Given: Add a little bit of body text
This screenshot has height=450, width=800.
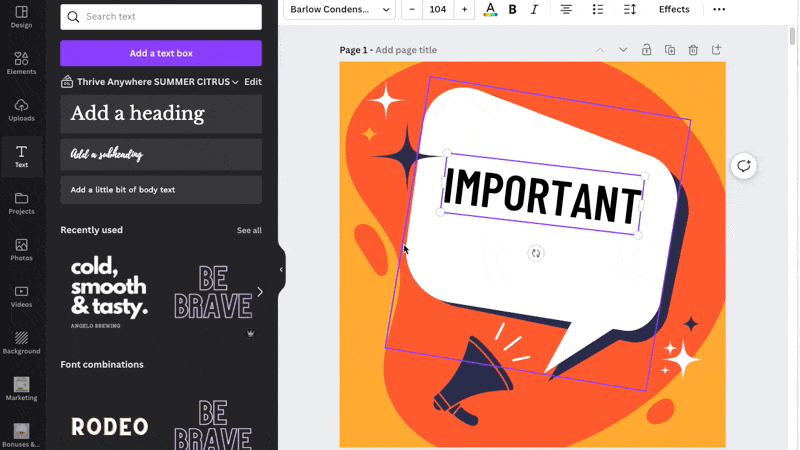Looking at the screenshot, I should [161, 190].
